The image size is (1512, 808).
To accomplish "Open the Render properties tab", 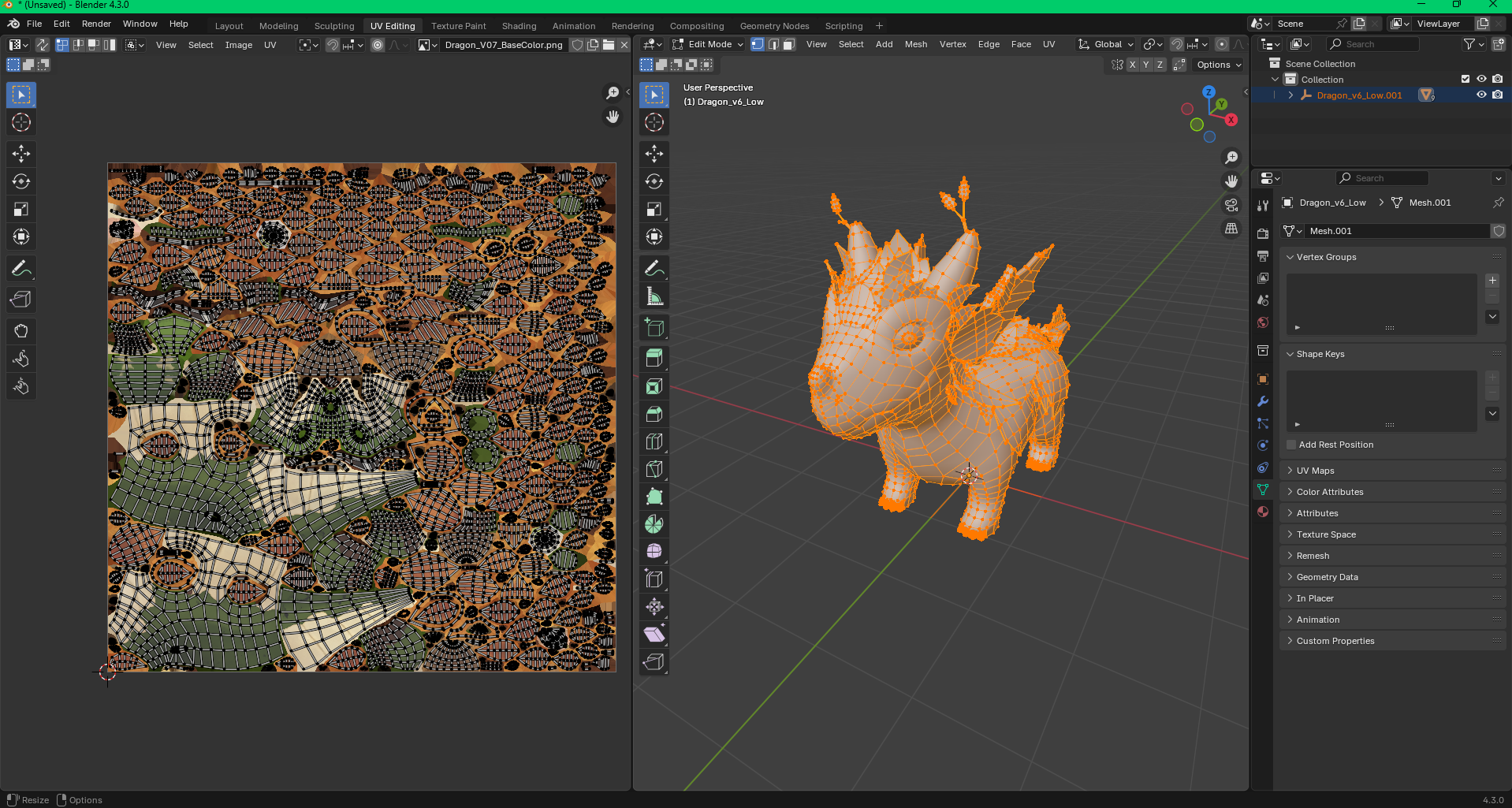I will click(x=1263, y=234).
